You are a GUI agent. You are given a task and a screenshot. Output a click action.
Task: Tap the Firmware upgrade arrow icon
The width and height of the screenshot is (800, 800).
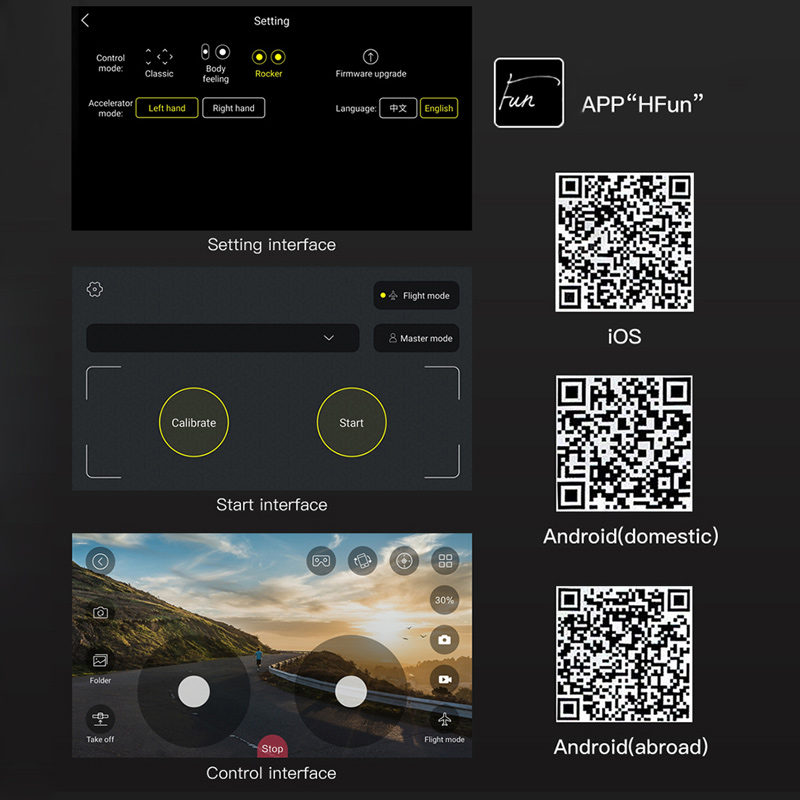[x=370, y=56]
